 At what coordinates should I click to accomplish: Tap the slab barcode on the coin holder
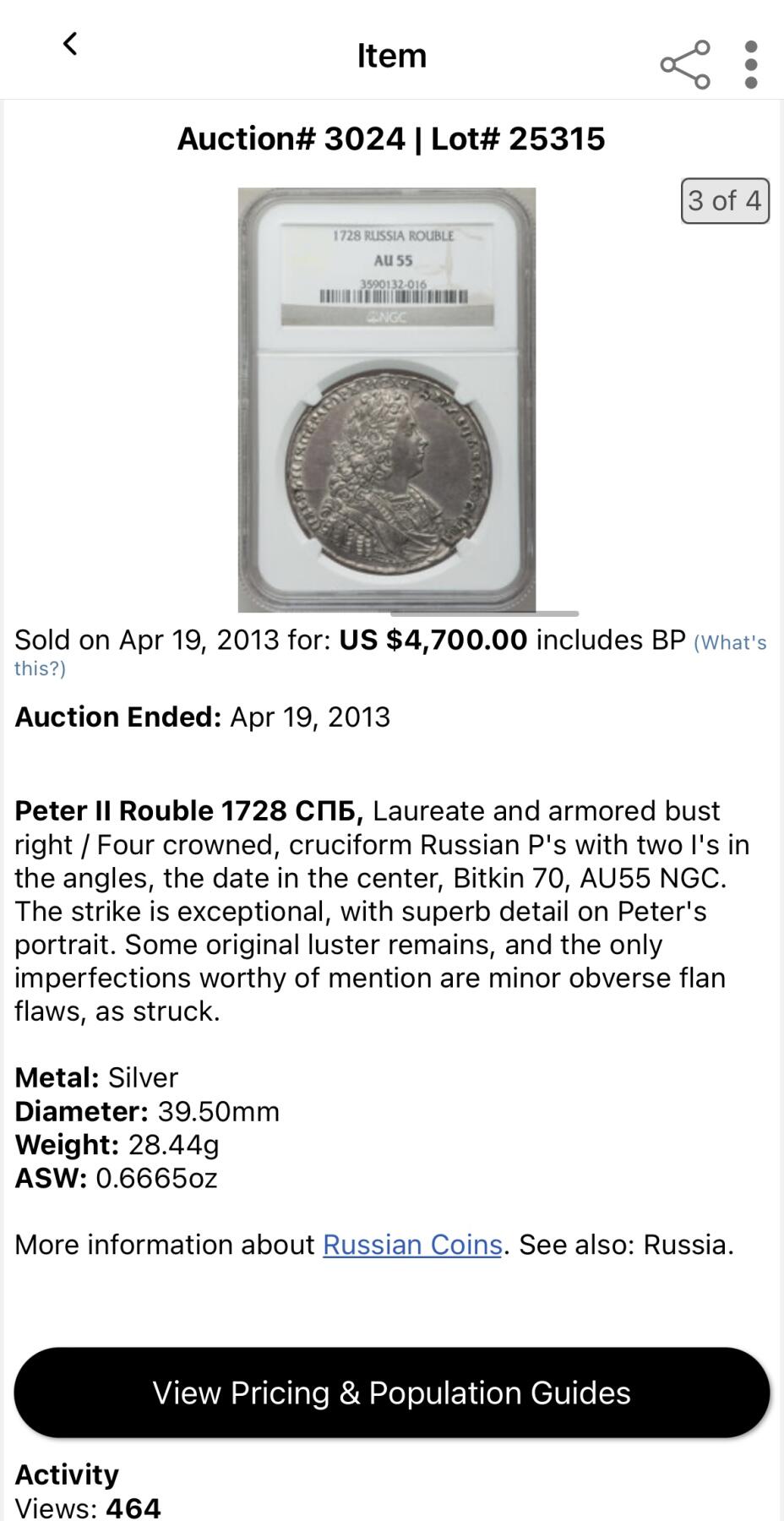point(393,297)
